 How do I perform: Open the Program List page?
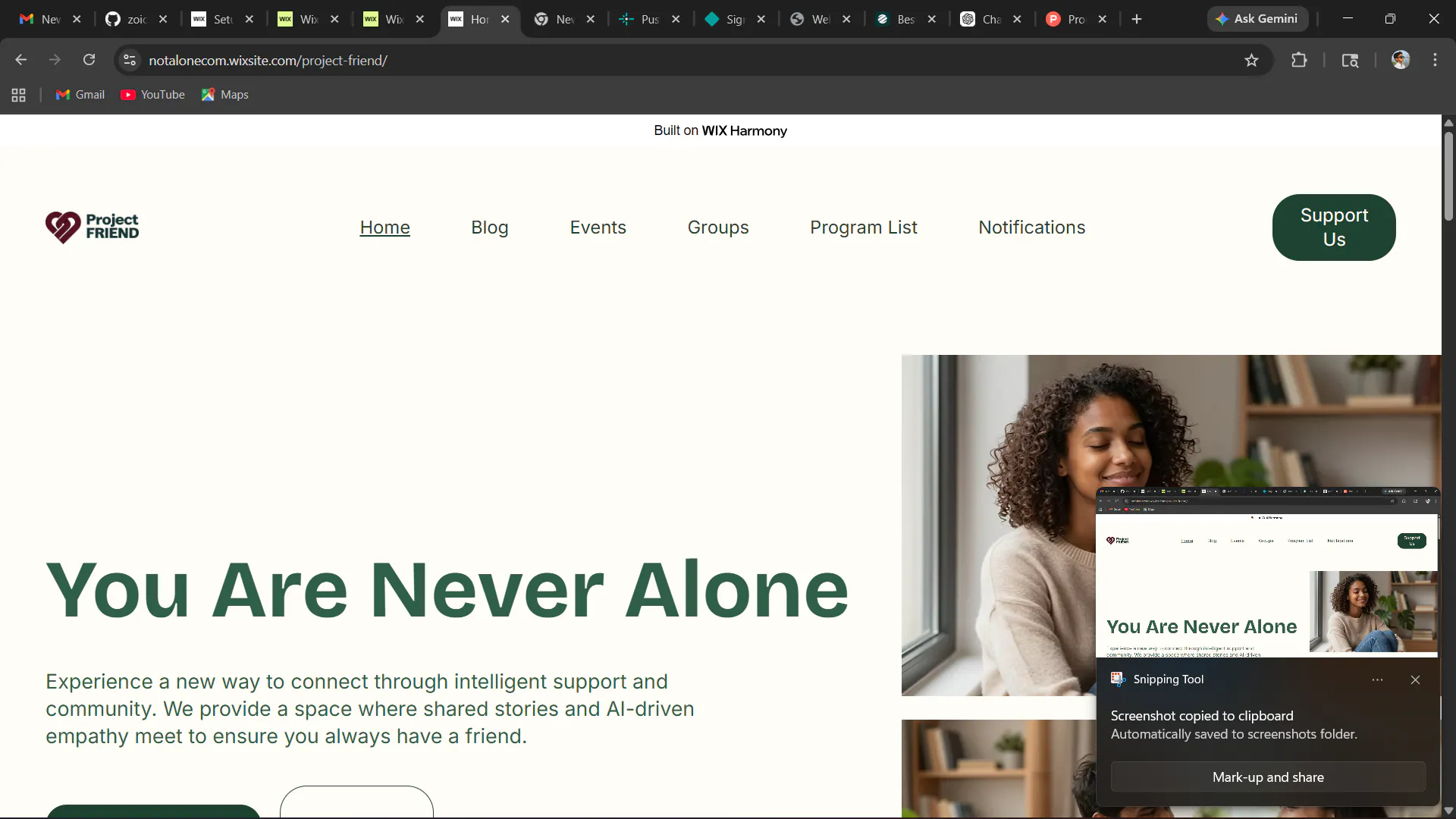[864, 227]
